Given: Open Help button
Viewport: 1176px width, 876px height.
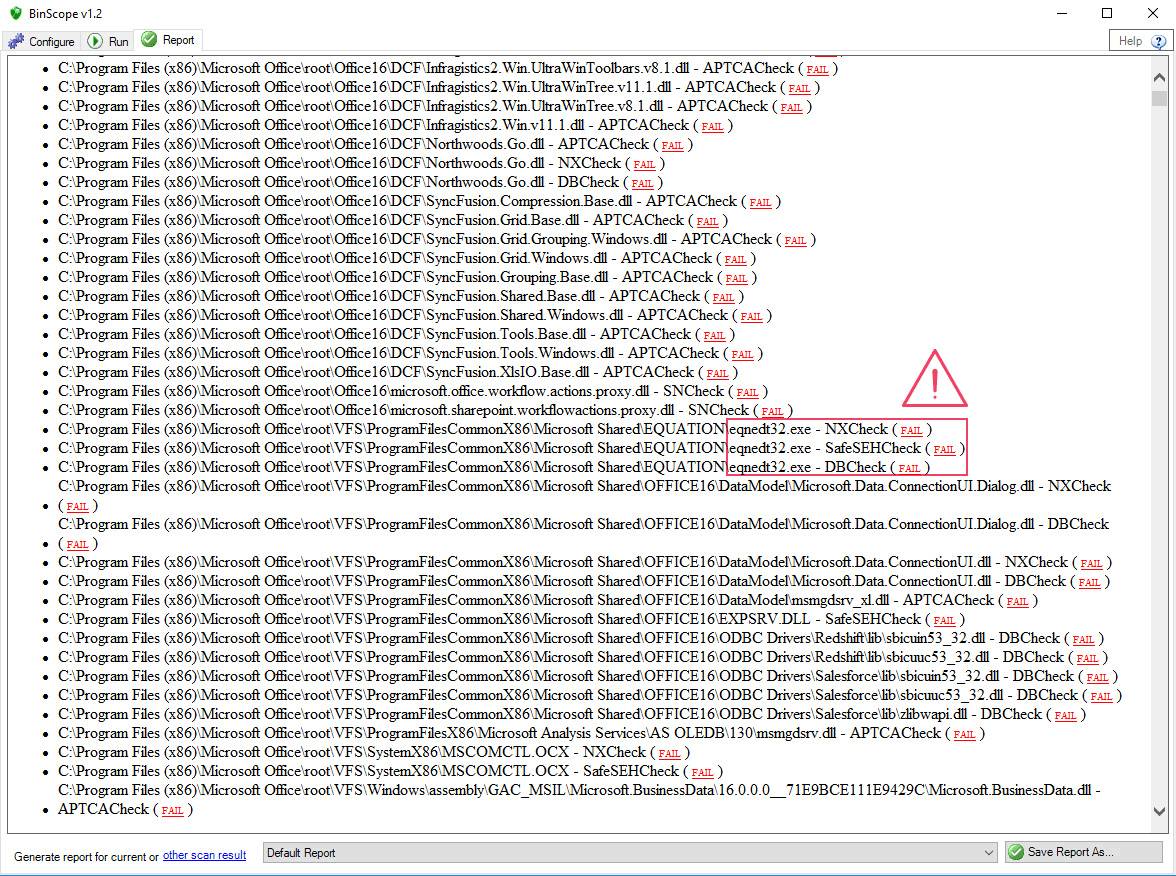Looking at the screenshot, I should (x=1140, y=40).
